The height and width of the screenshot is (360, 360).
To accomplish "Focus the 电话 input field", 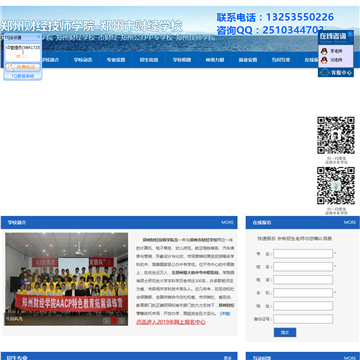I will coord(303,280).
